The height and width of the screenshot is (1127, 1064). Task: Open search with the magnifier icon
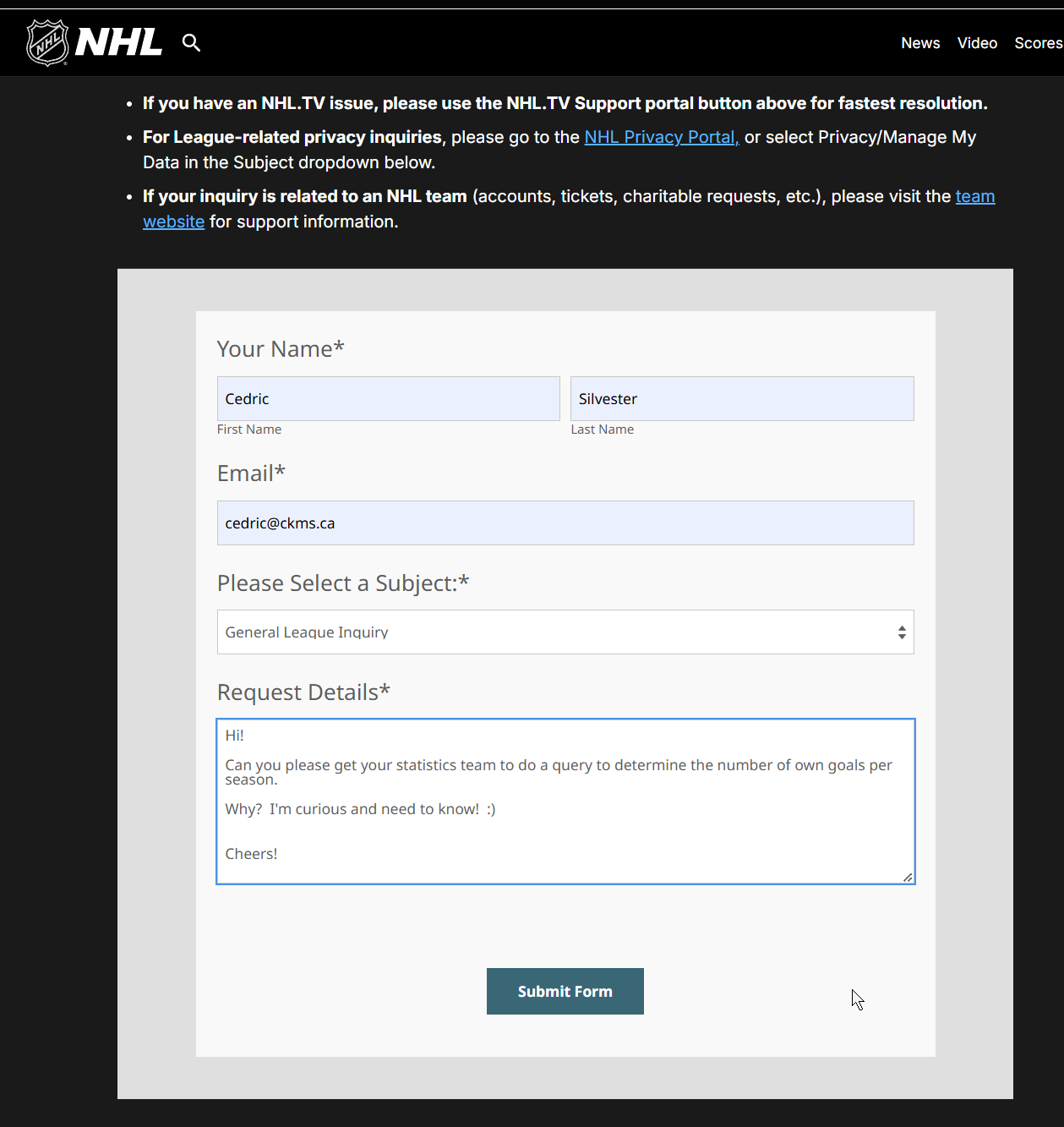(x=192, y=43)
